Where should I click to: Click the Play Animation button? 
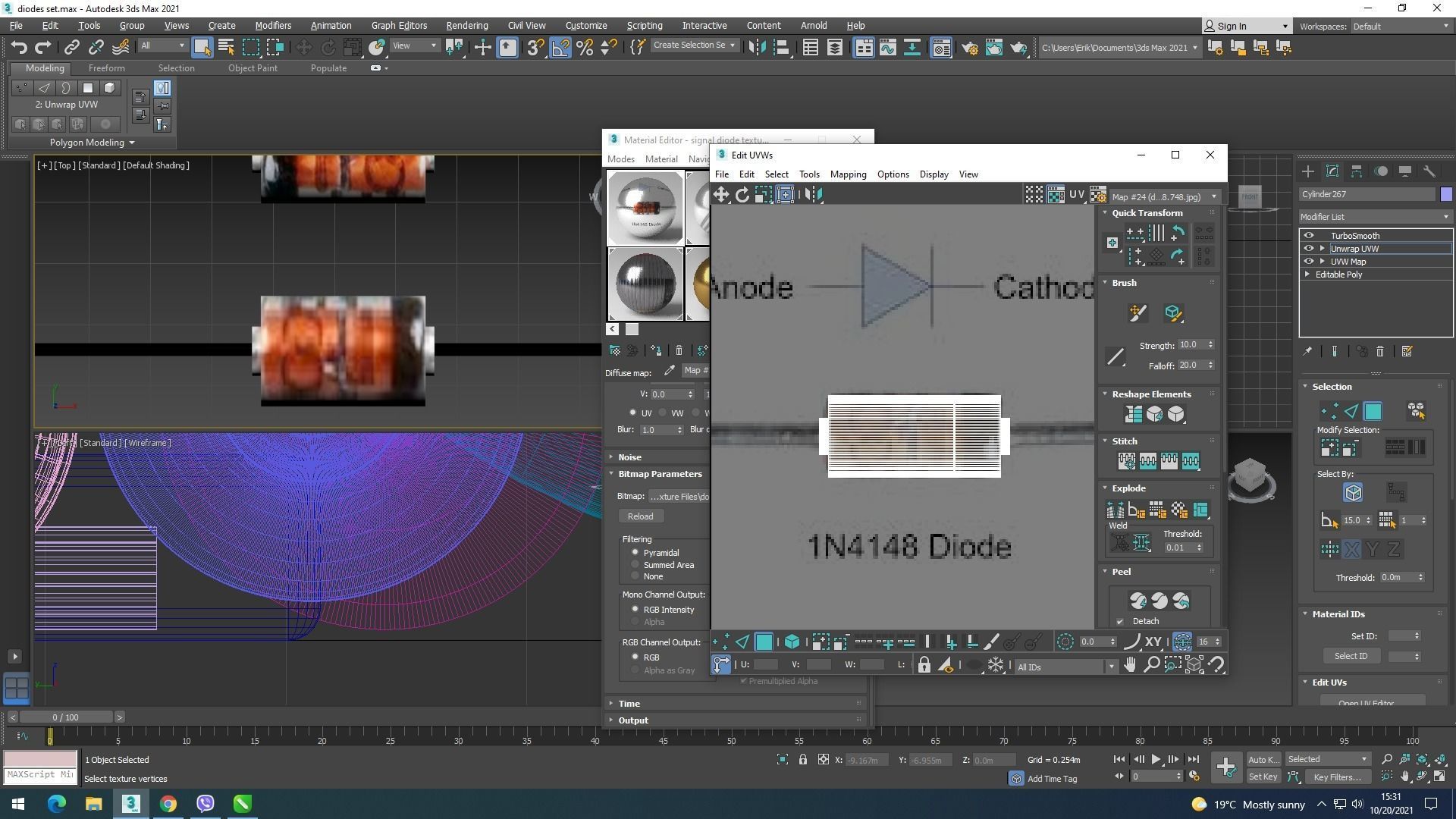(1156, 759)
